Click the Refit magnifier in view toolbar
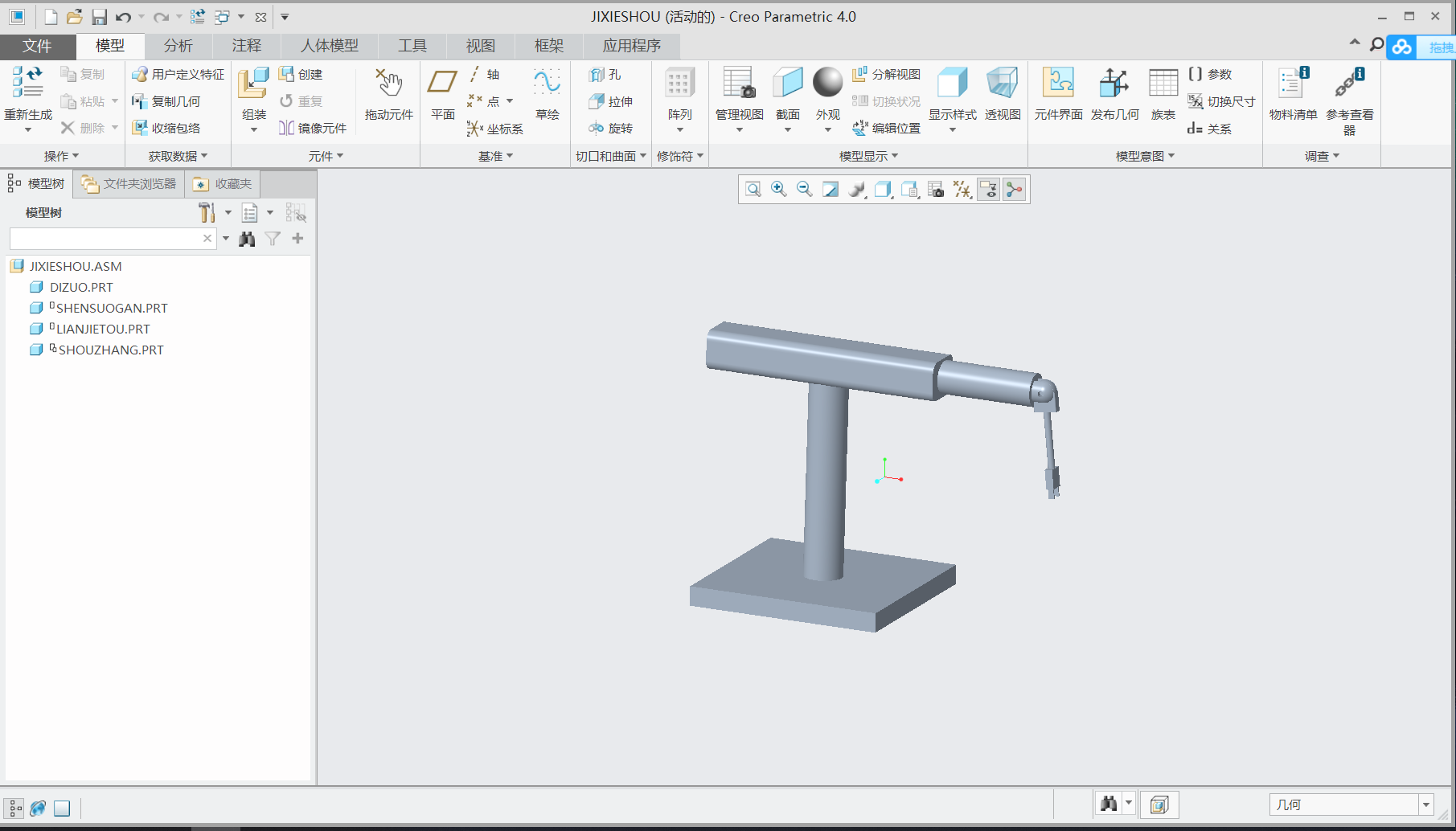This screenshot has height=831, width=1456. coord(753,190)
